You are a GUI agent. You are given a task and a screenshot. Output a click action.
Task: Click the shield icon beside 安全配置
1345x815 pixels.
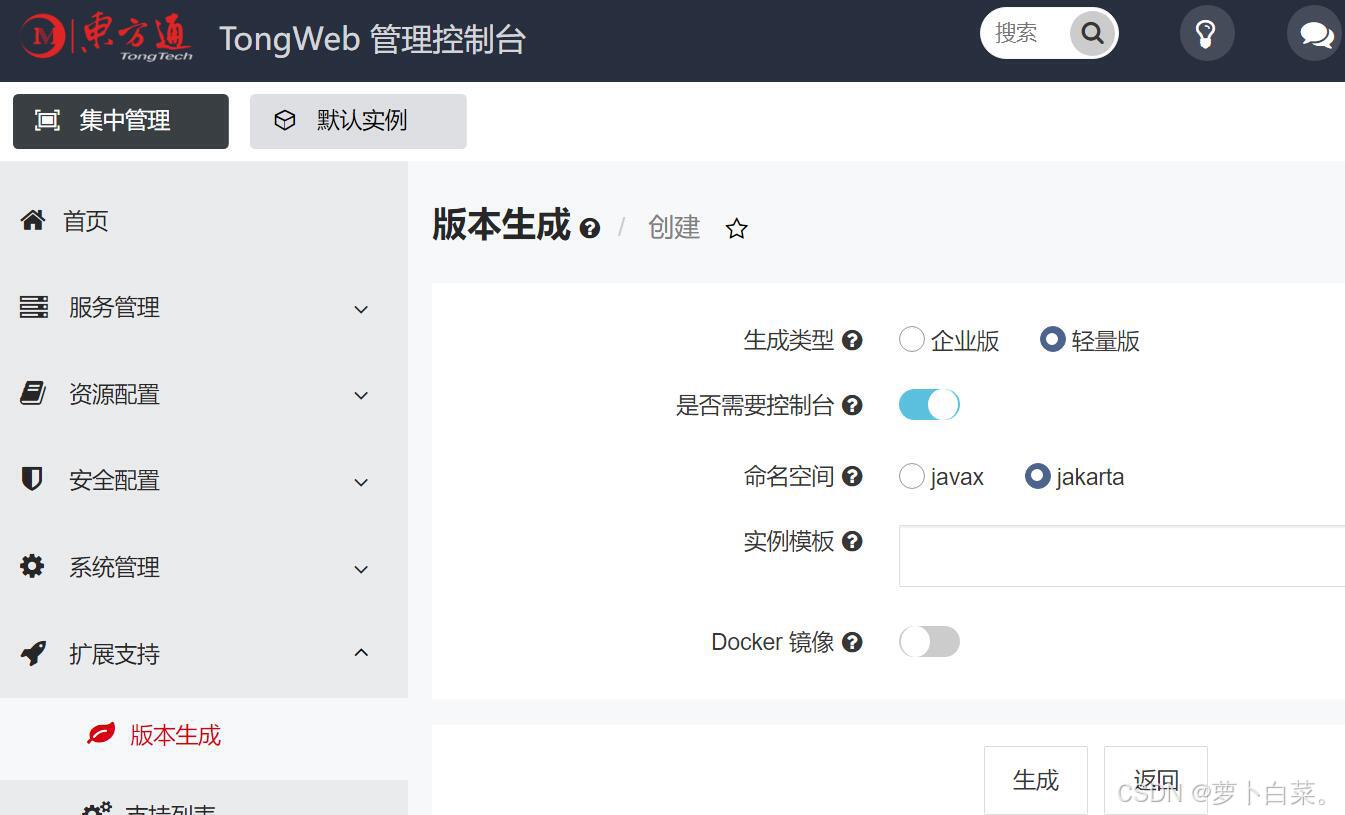coord(32,479)
